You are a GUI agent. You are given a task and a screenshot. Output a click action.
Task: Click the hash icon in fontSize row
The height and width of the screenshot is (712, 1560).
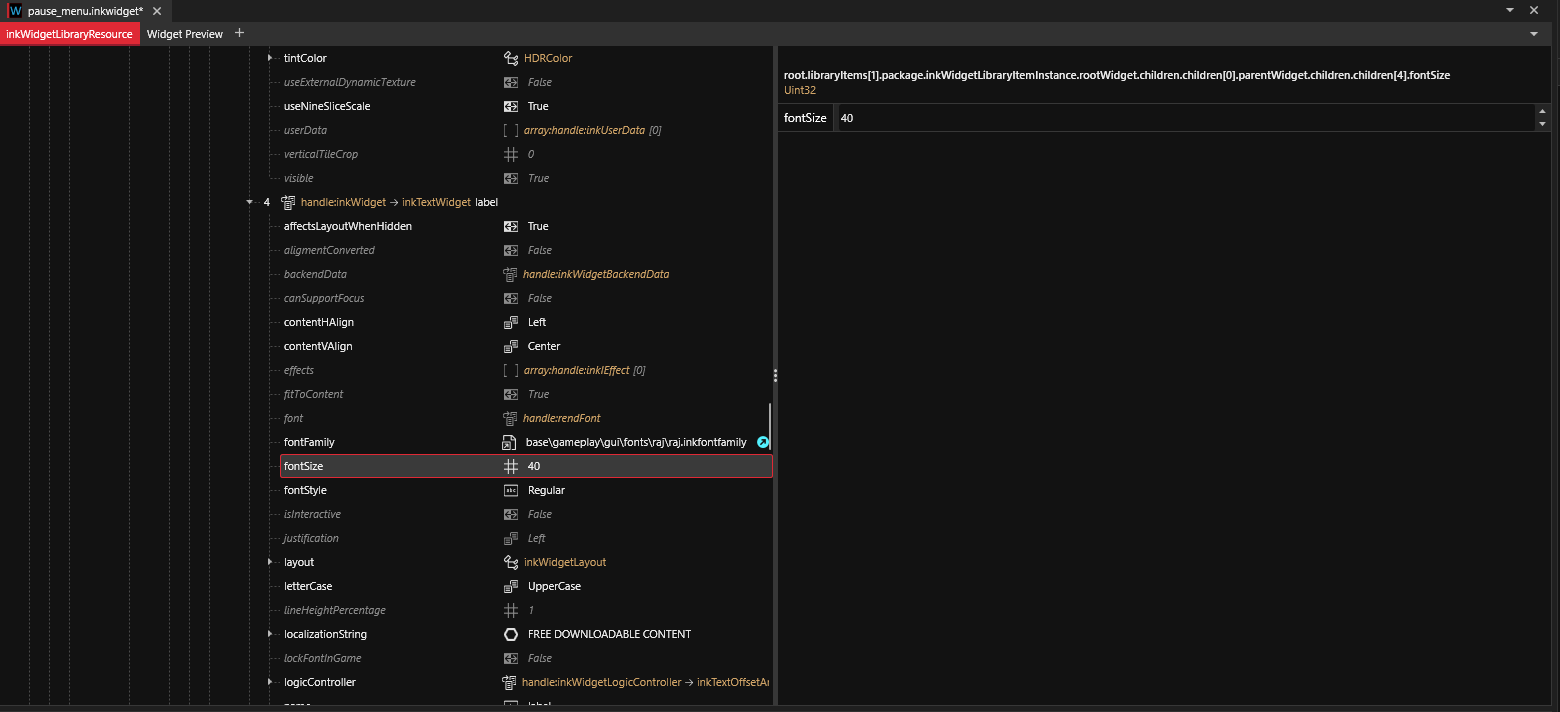(510, 466)
